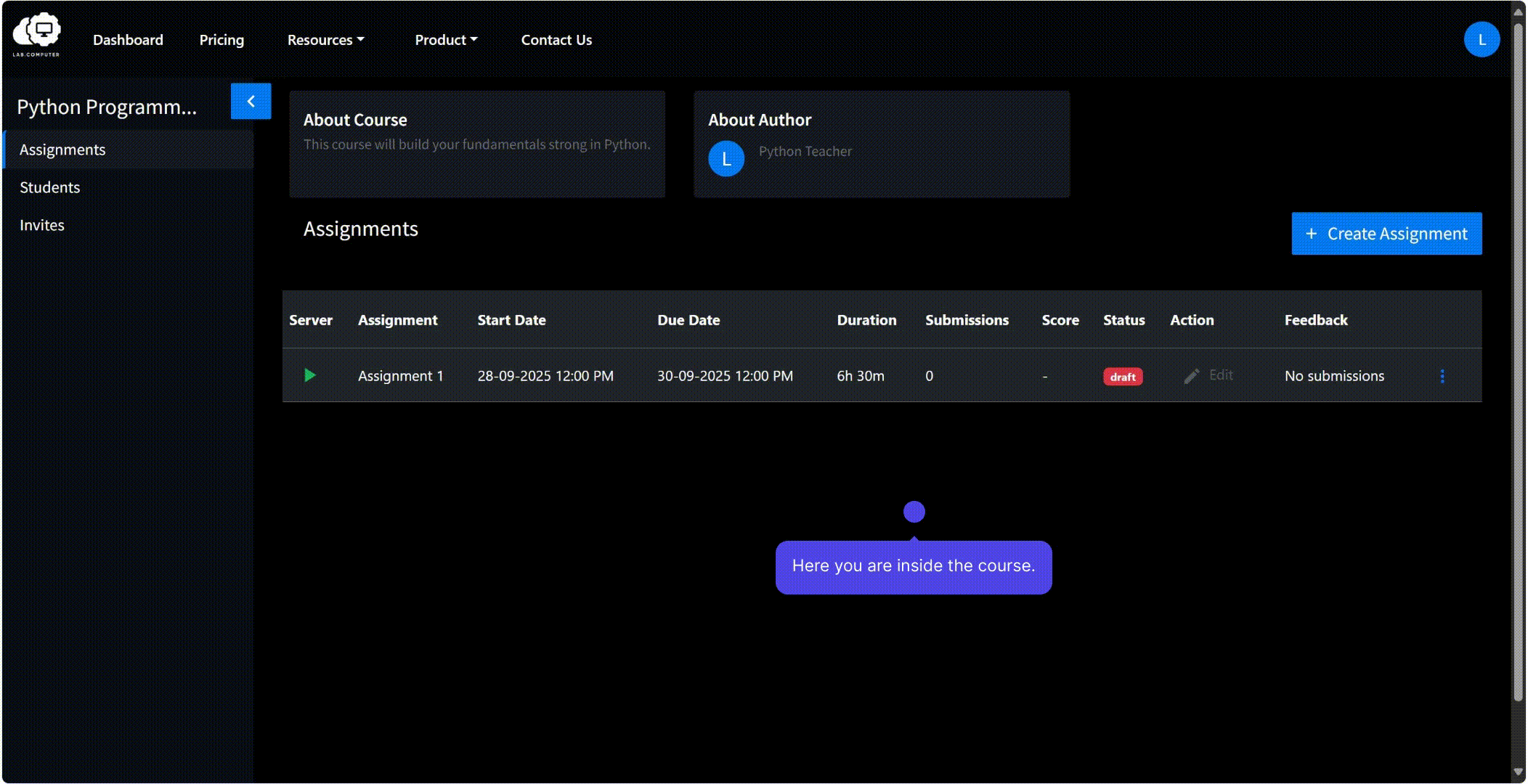Select Invites in the sidebar

[129, 225]
